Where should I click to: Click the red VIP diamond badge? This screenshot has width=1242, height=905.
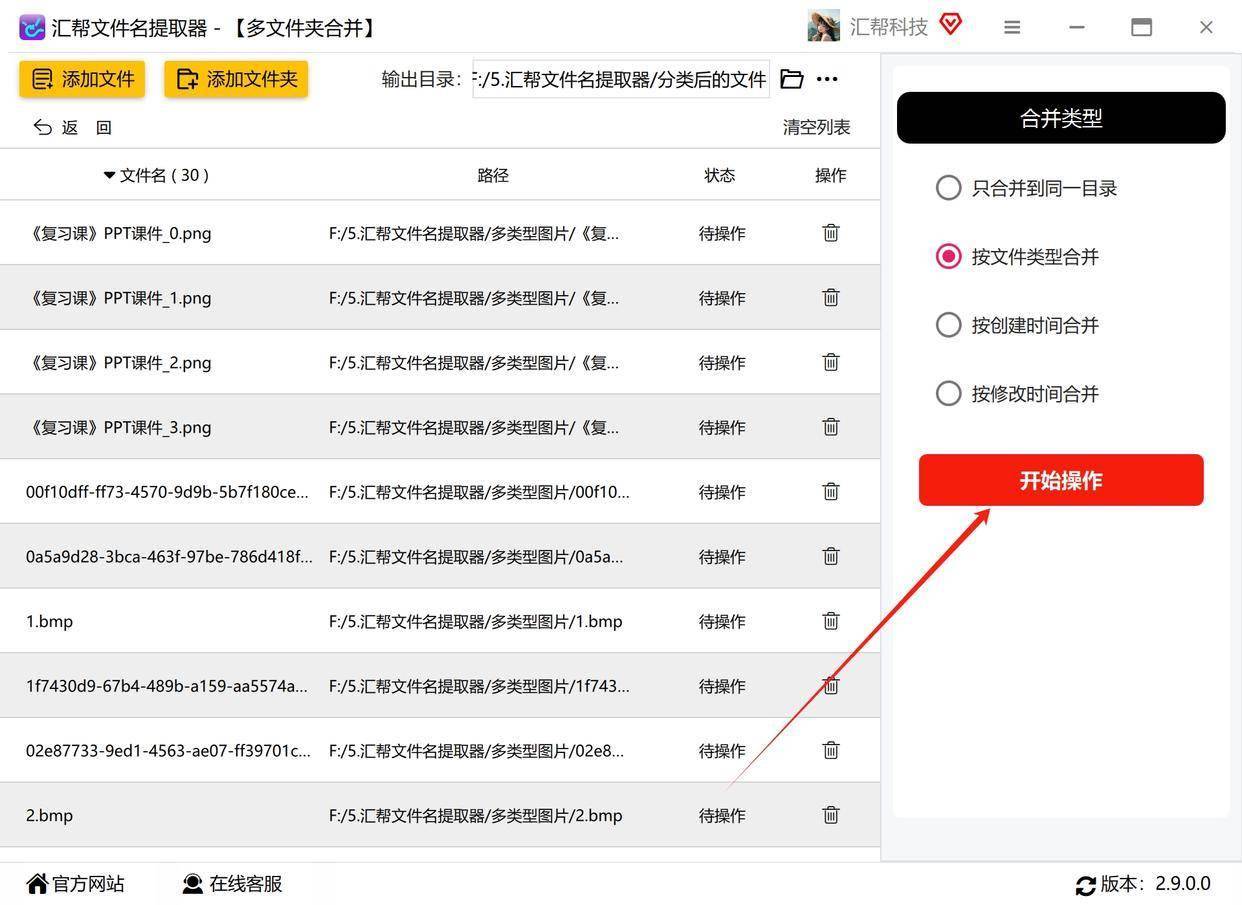pyautogui.click(x=951, y=24)
